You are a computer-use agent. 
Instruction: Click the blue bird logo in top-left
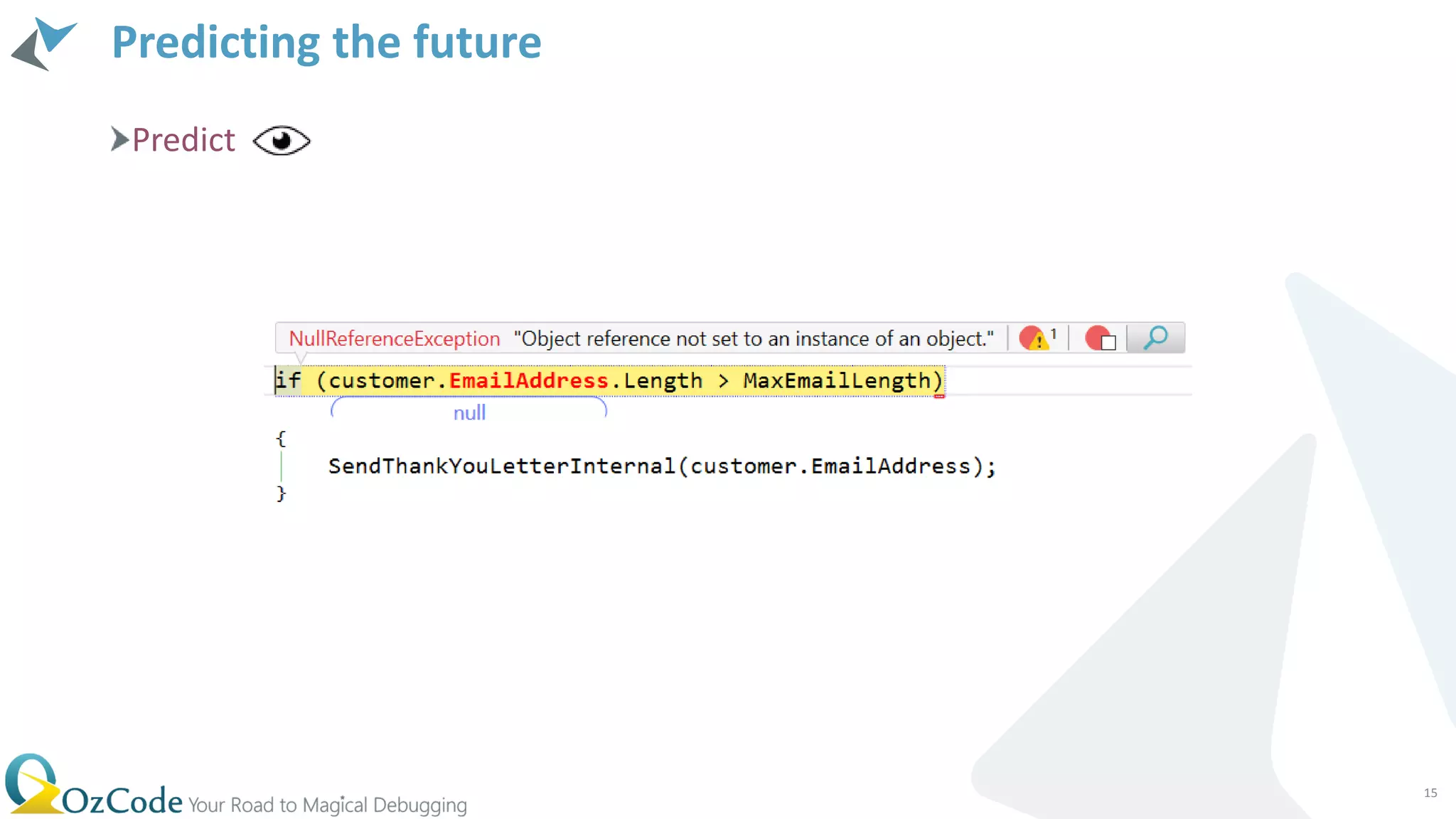click(44, 44)
